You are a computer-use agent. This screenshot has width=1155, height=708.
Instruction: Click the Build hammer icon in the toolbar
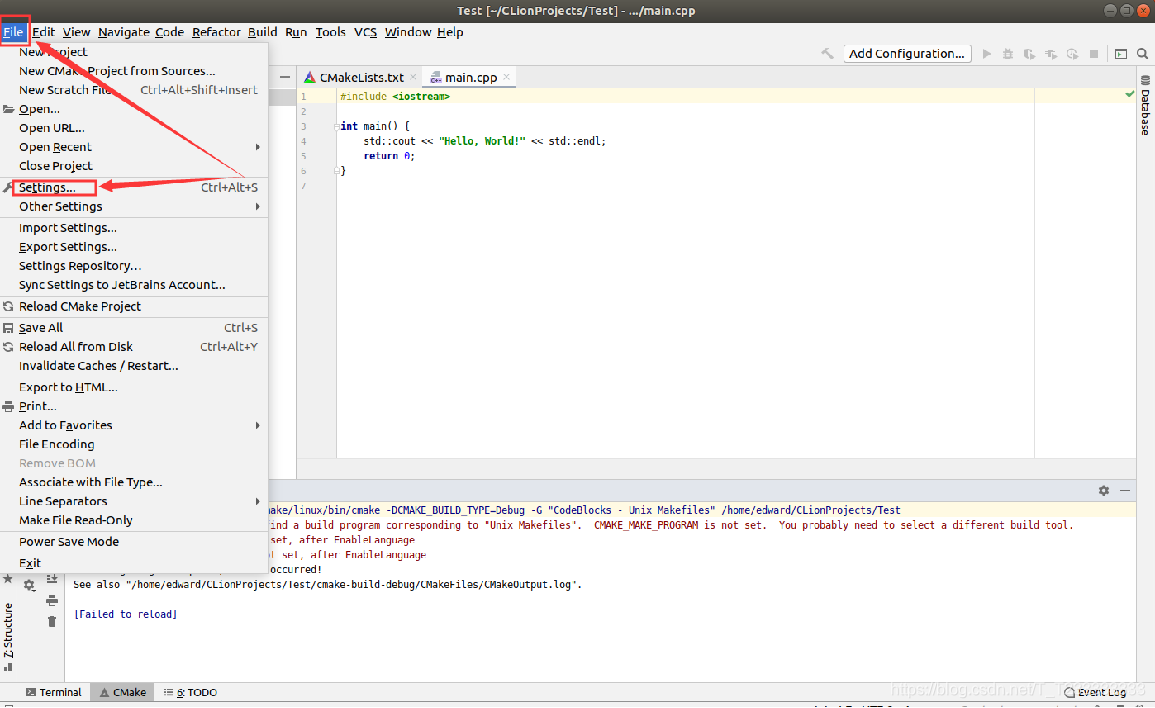point(827,54)
